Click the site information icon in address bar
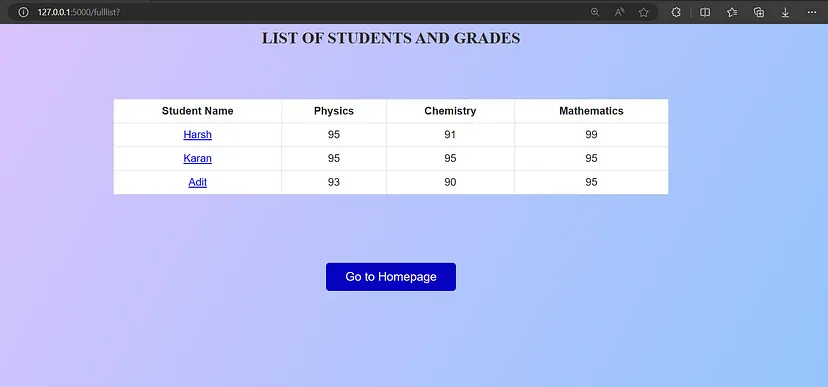828x387 pixels. pos(23,12)
